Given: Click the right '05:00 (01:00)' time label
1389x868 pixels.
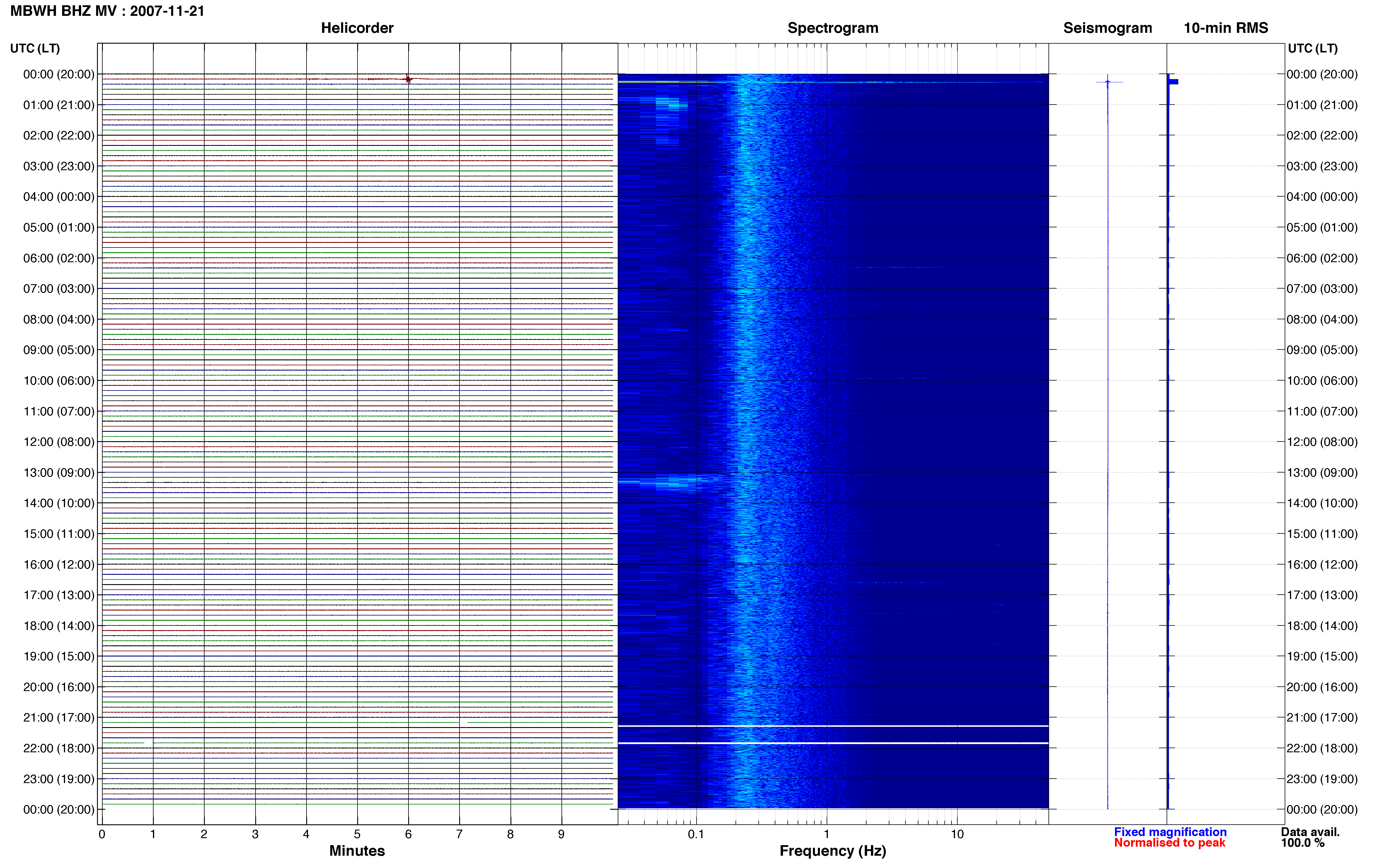Looking at the screenshot, I should pos(1322,227).
